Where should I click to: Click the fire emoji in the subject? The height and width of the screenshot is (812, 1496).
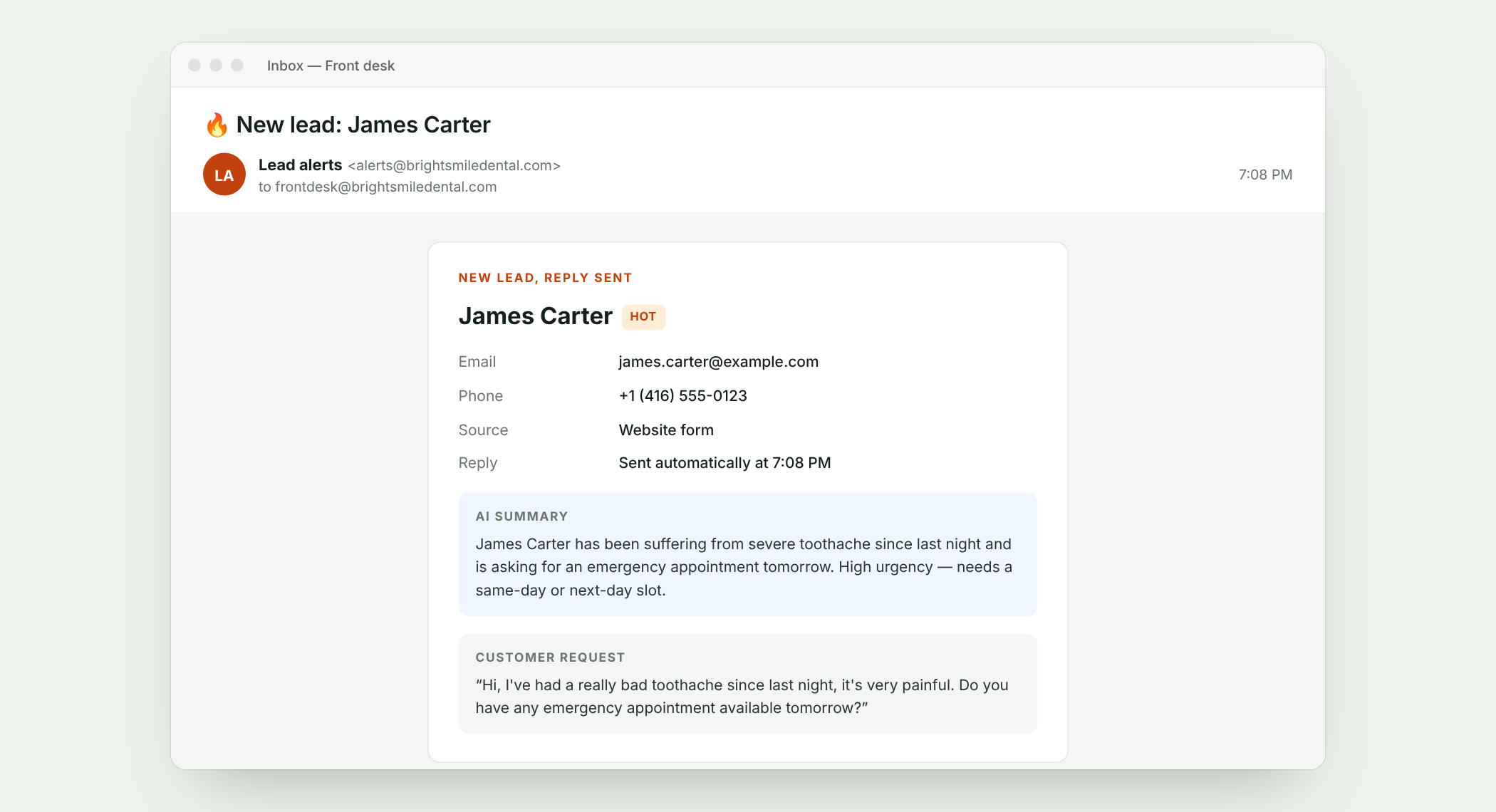click(217, 125)
